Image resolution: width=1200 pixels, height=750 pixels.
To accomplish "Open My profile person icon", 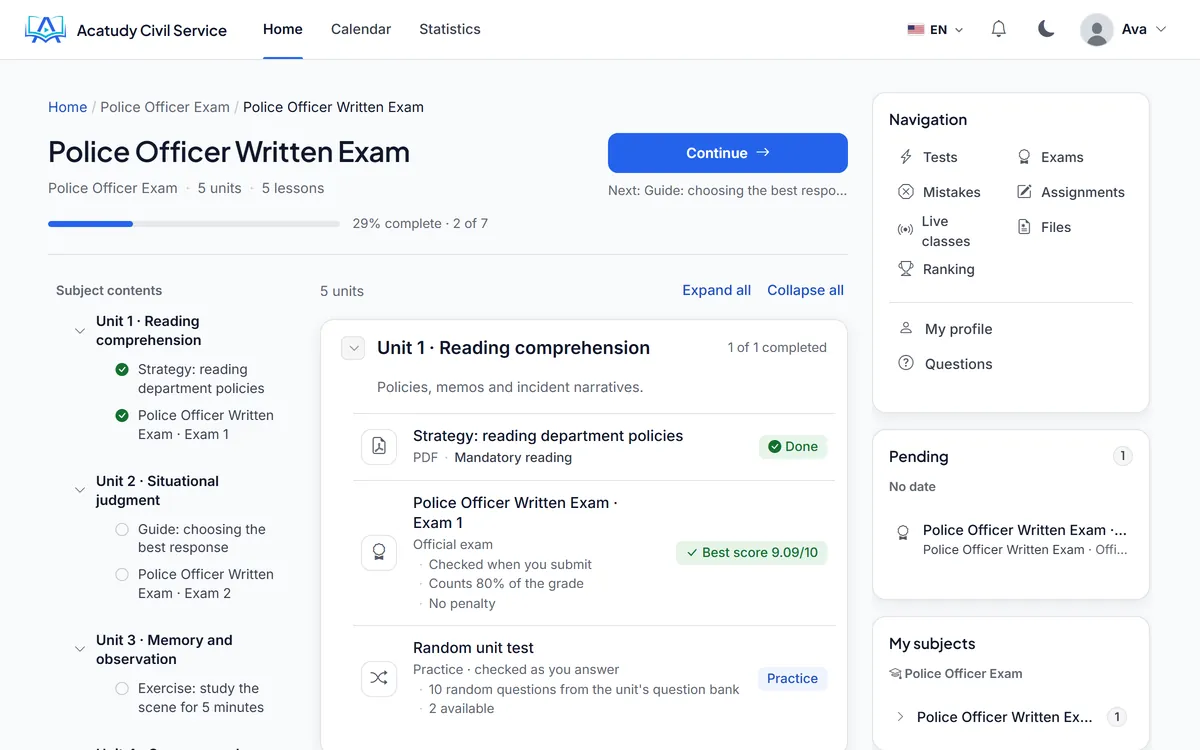I will 906,328.
